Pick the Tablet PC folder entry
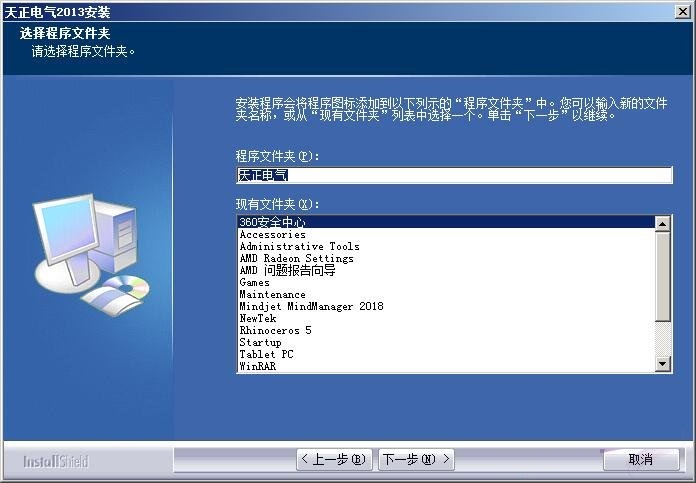The image size is (696, 483). [446, 354]
